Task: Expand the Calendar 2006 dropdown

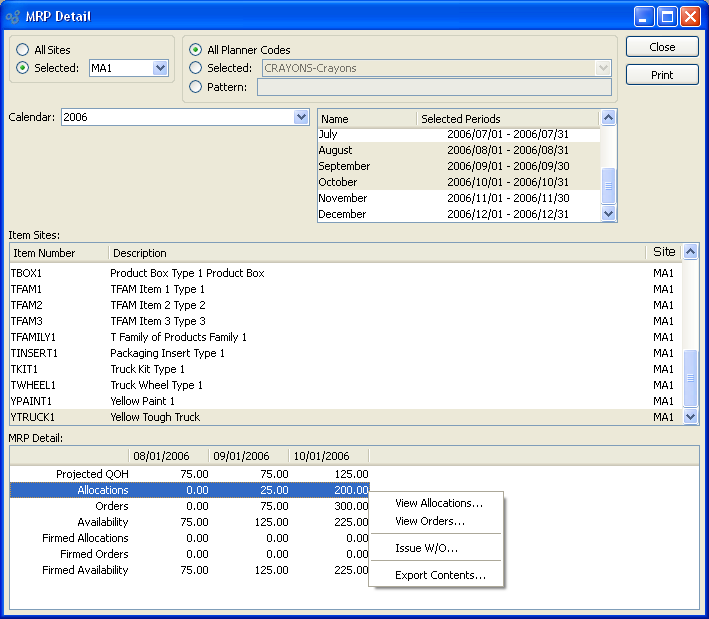Action: (301, 117)
